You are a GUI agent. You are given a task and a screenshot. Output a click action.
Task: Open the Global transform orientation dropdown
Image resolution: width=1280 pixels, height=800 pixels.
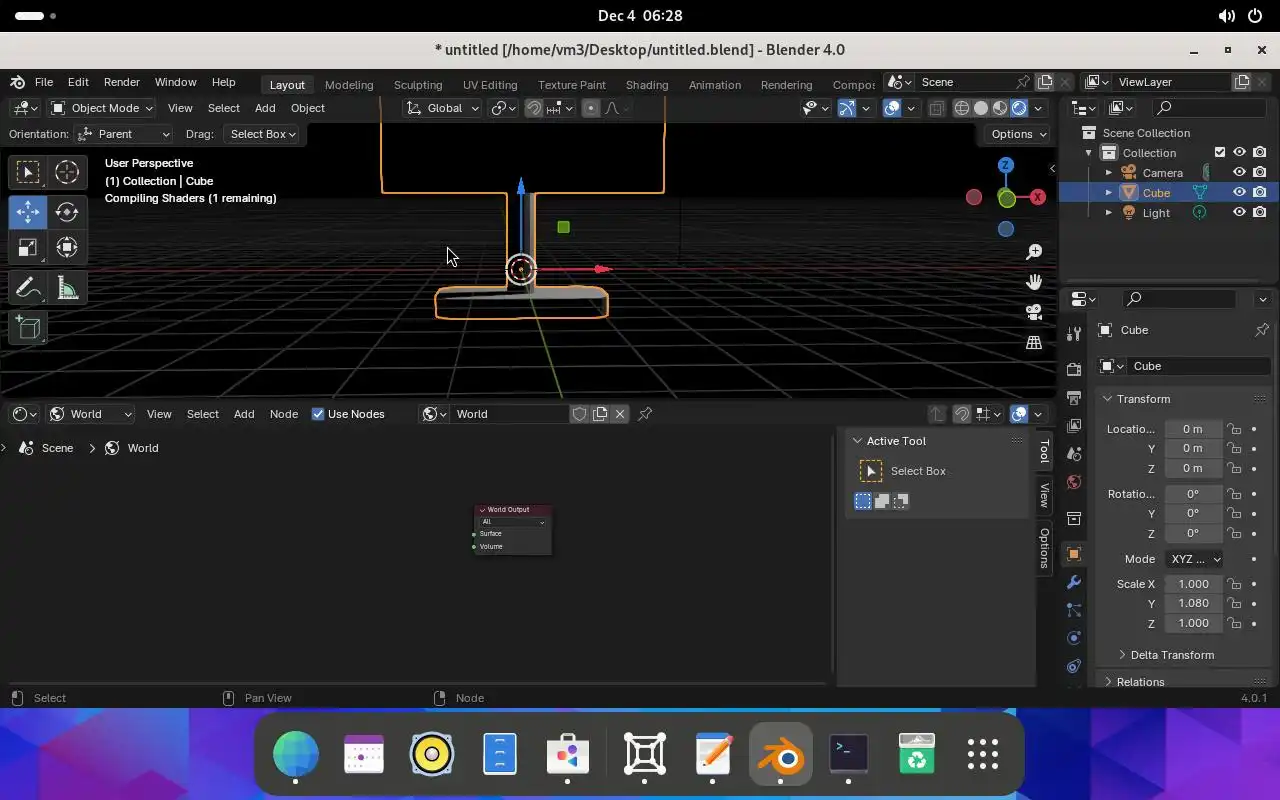tap(443, 108)
